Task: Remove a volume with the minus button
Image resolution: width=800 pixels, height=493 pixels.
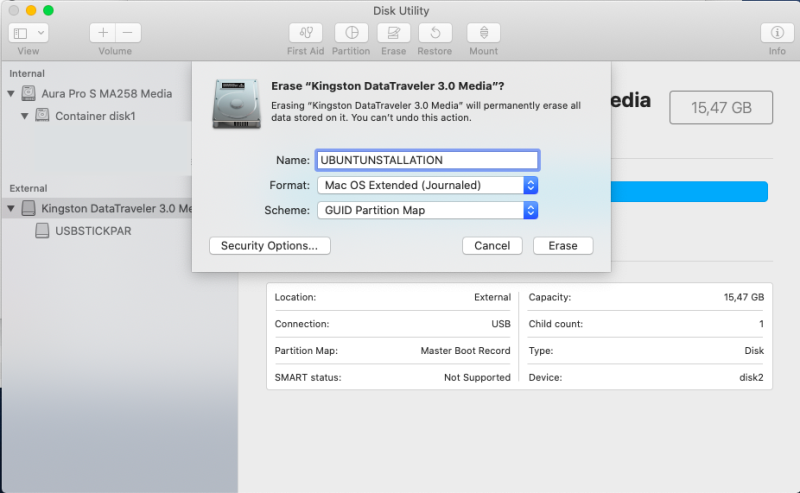Action: click(128, 33)
